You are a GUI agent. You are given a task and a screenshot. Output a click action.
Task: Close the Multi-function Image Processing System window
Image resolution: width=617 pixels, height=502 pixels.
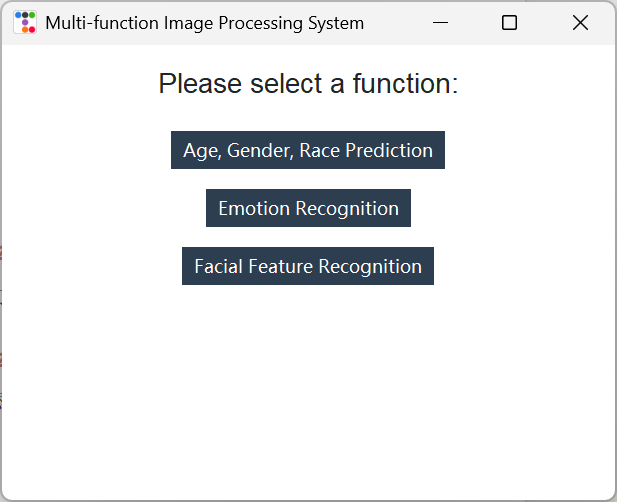(580, 22)
